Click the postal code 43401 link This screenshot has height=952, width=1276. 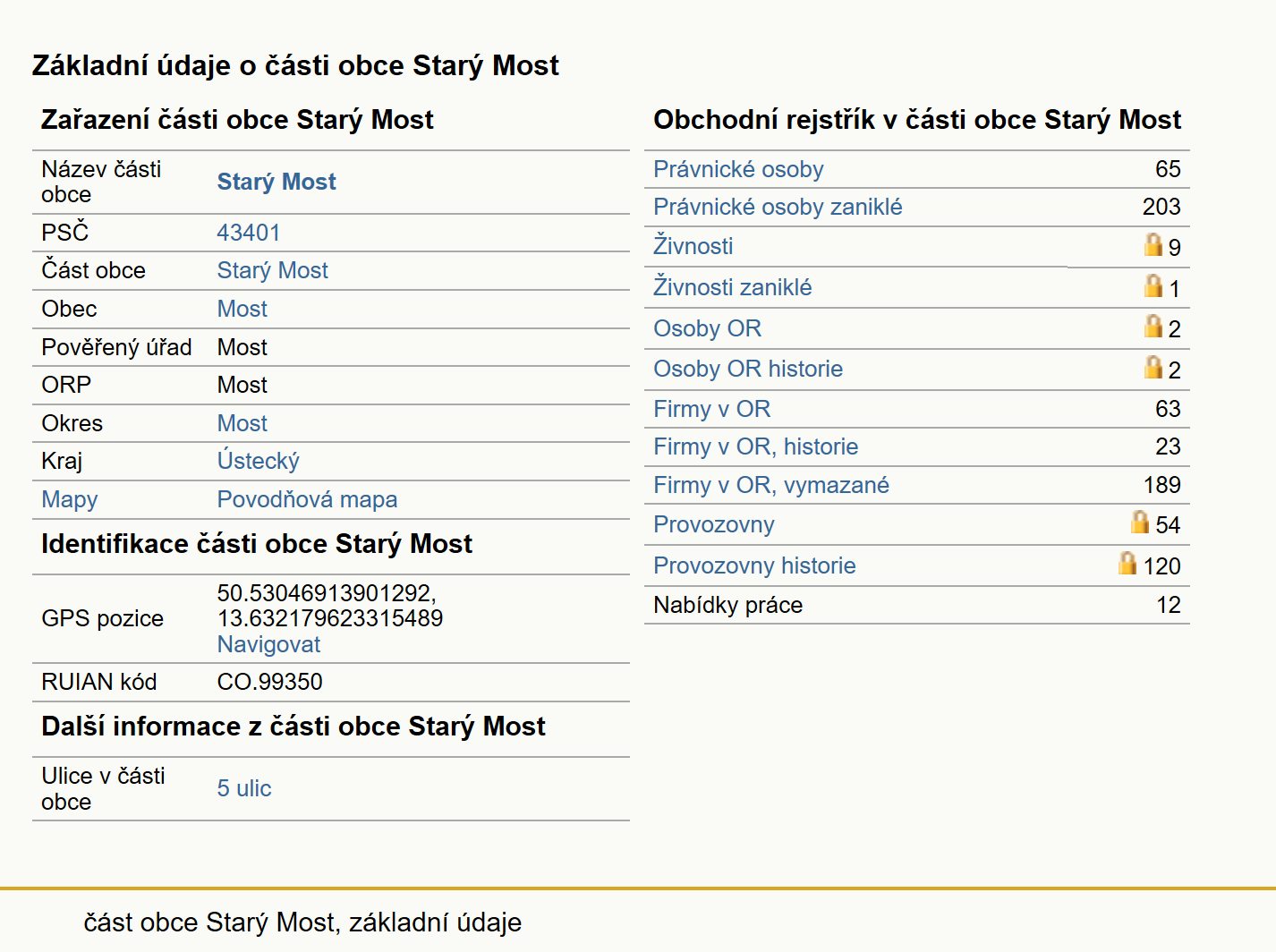(x=249, y=233)
